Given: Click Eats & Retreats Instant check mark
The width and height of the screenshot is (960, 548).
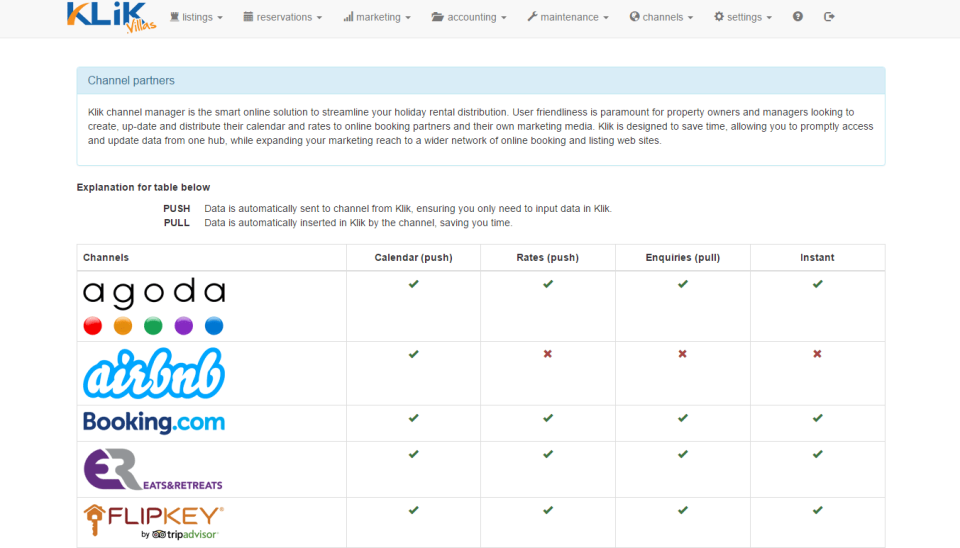Looking at the screenshot, I should click(x=817, y=454).
